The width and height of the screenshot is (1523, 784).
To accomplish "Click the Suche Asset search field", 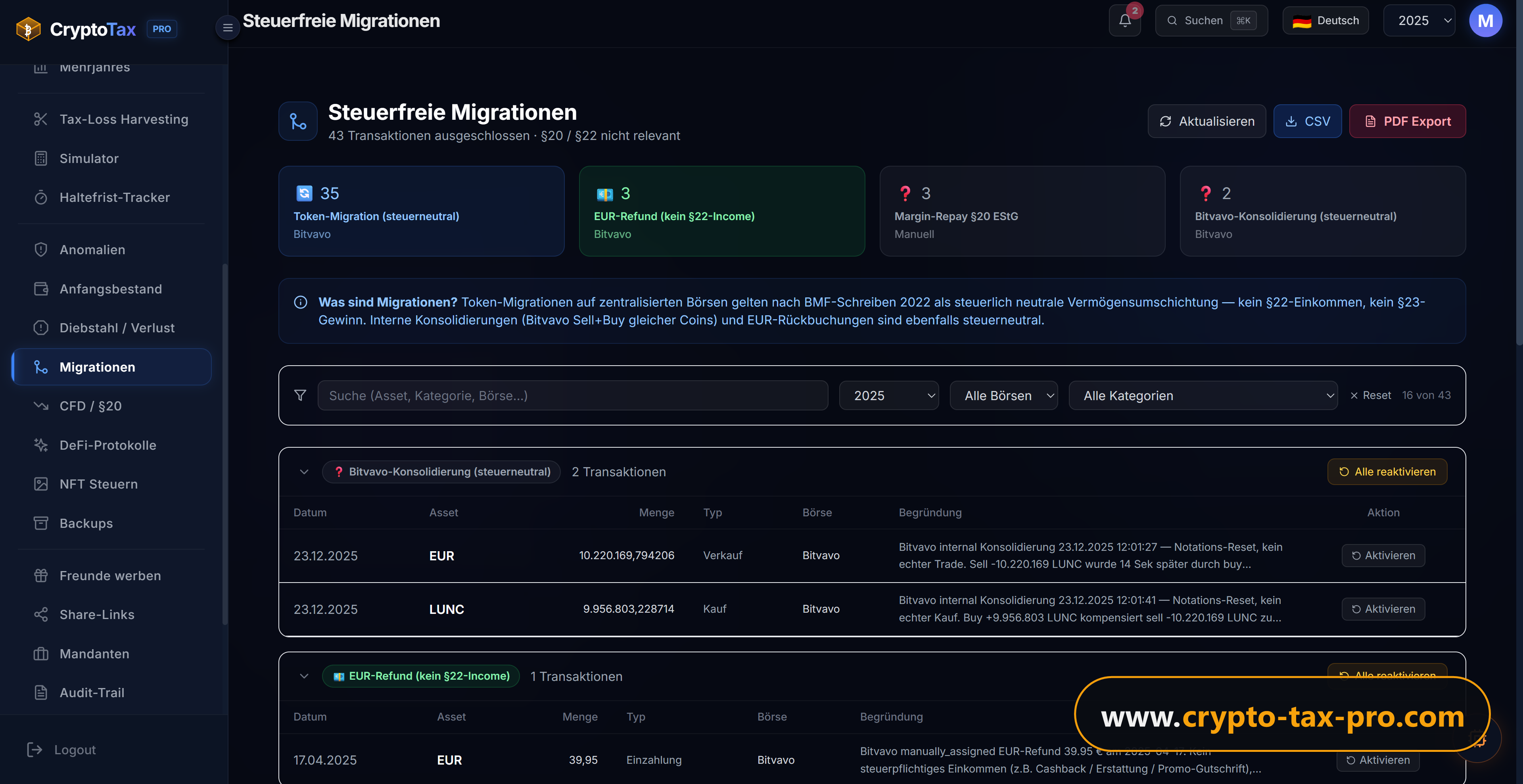I will [572, 395].
